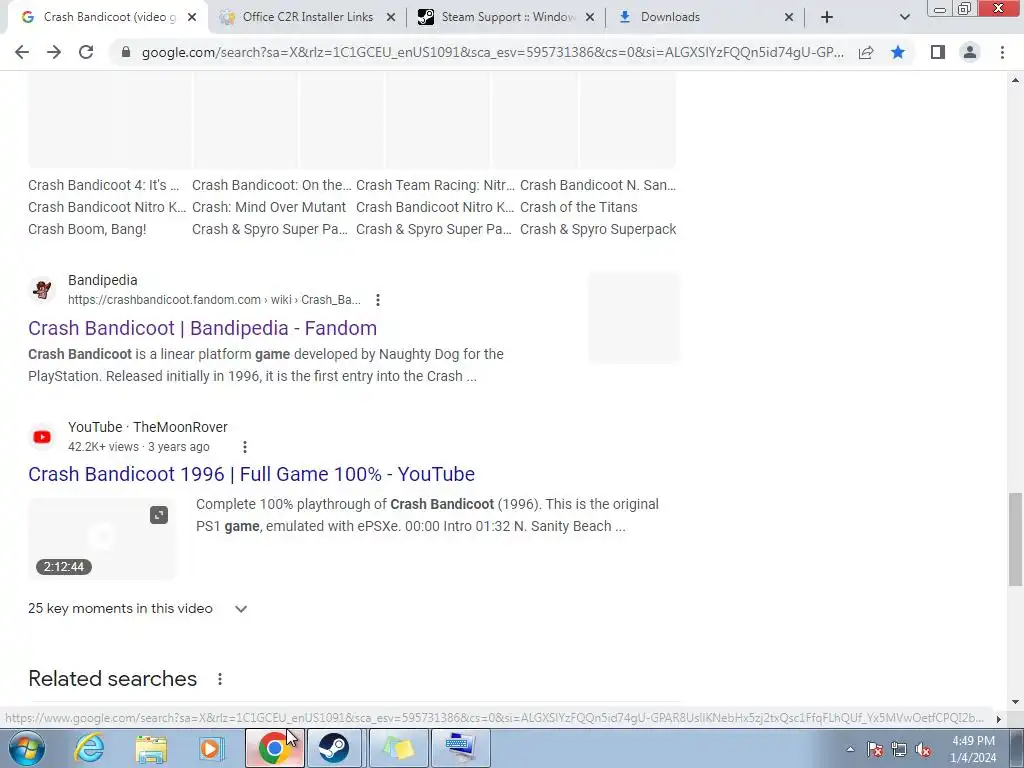Switch to the Office C2R Installer Links tab
The height and width of the screenshot is (768, 1024).
307,17
